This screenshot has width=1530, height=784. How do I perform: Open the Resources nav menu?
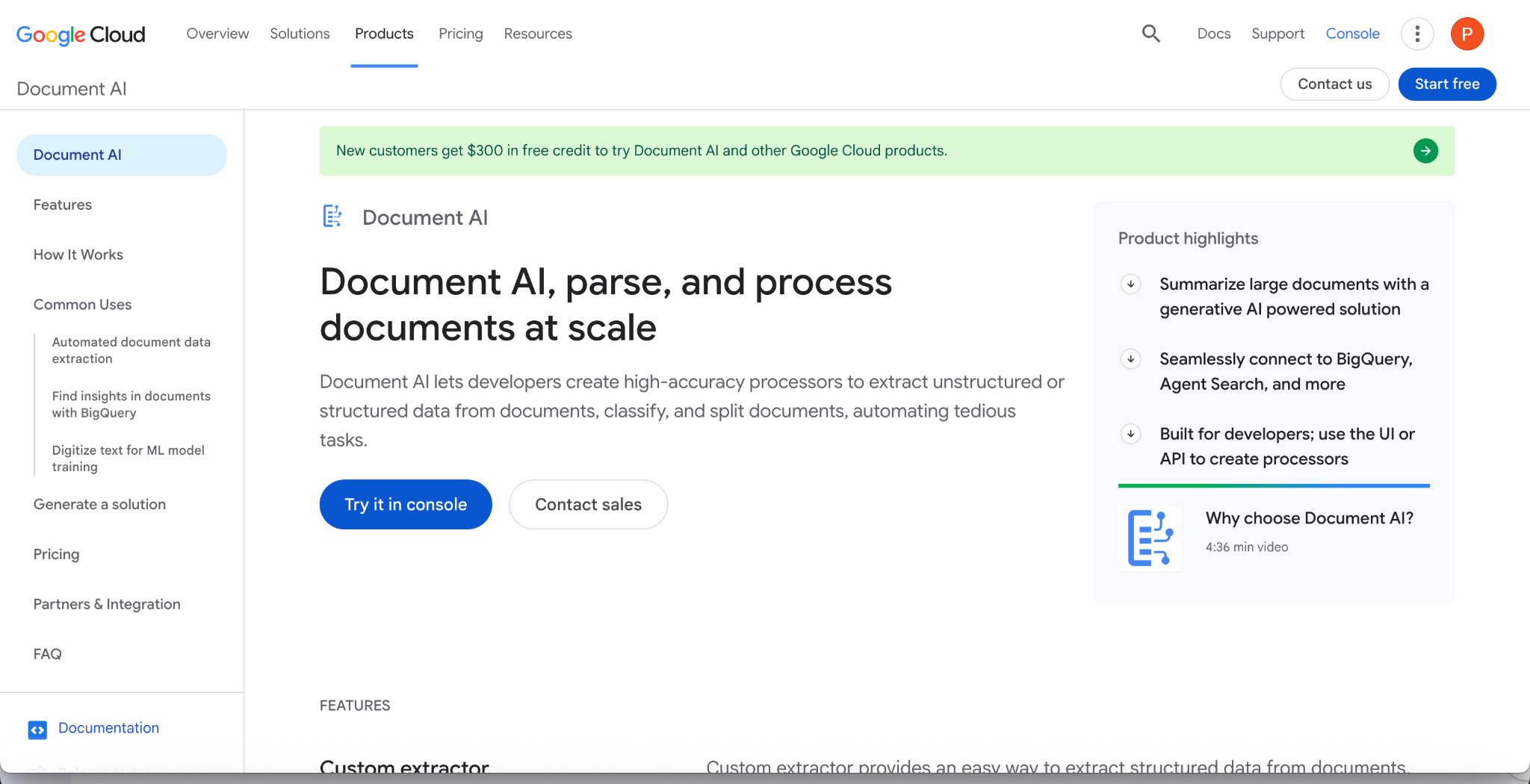pyautogui.click(x=538, y=34)
